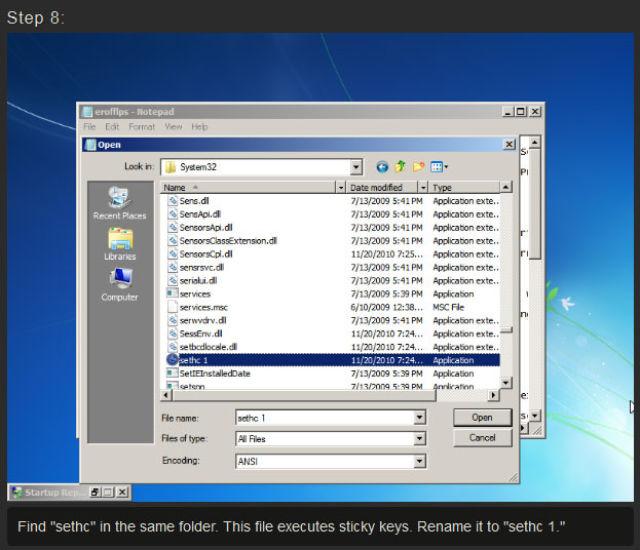
Task: Expand the Look in System32 dropdown
Action: click(x=357, y=167)
